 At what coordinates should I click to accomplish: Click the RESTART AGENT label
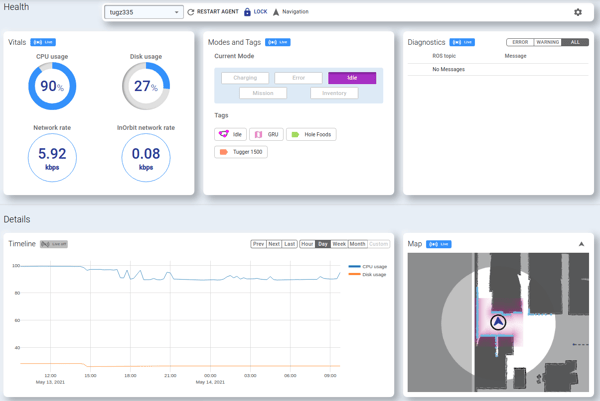tap(217, 12)
